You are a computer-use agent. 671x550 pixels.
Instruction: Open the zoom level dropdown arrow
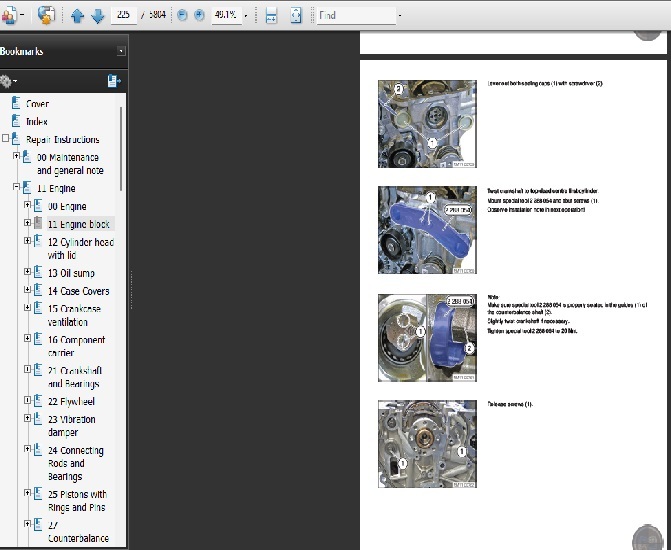[246, 16]
